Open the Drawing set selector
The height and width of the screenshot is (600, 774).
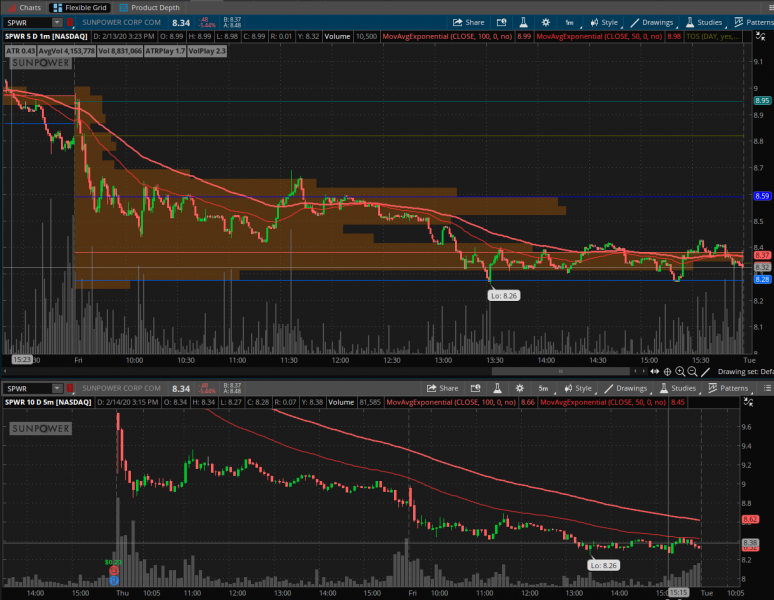[745, 372]
